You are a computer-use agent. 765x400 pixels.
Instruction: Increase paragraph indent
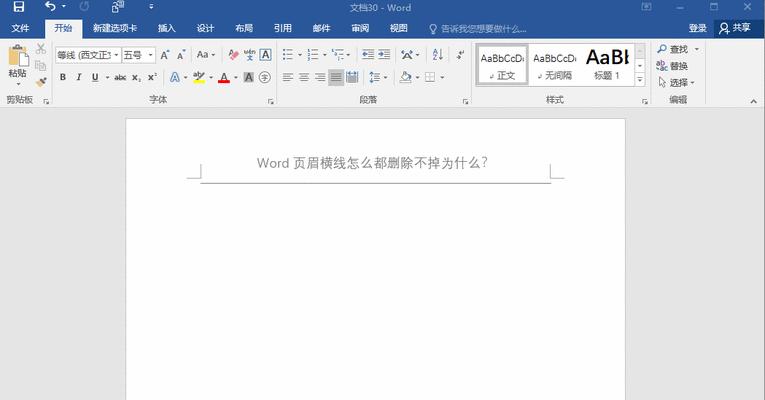coord(384,55)
